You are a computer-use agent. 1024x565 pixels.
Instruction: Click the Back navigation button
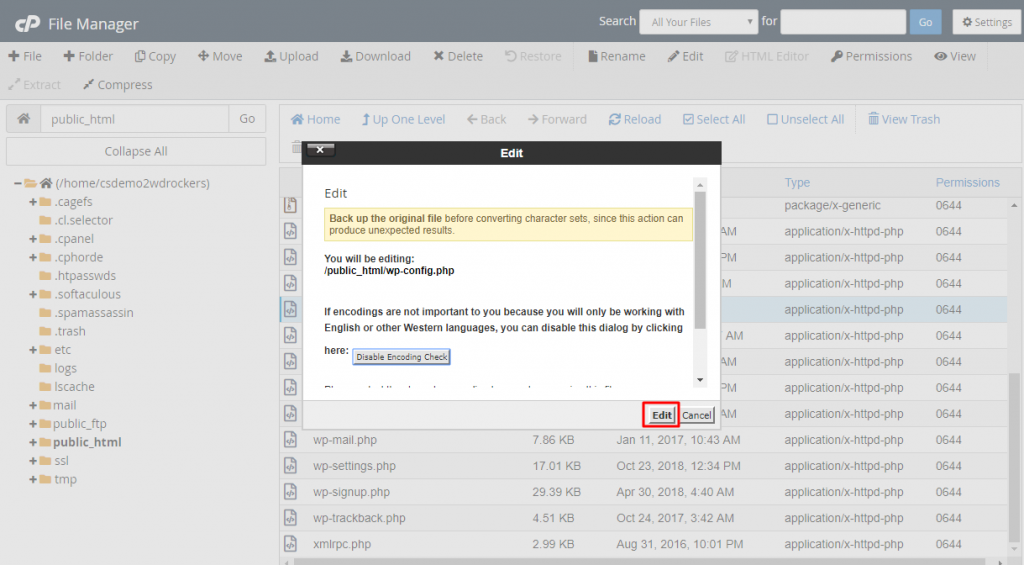(x=487, y=119)
